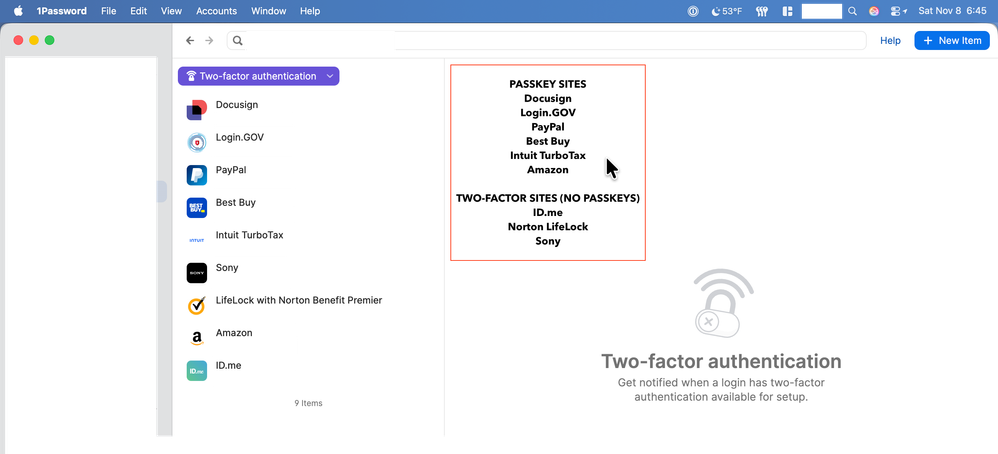Open the Accounts menu

click(x=216, y=11)
